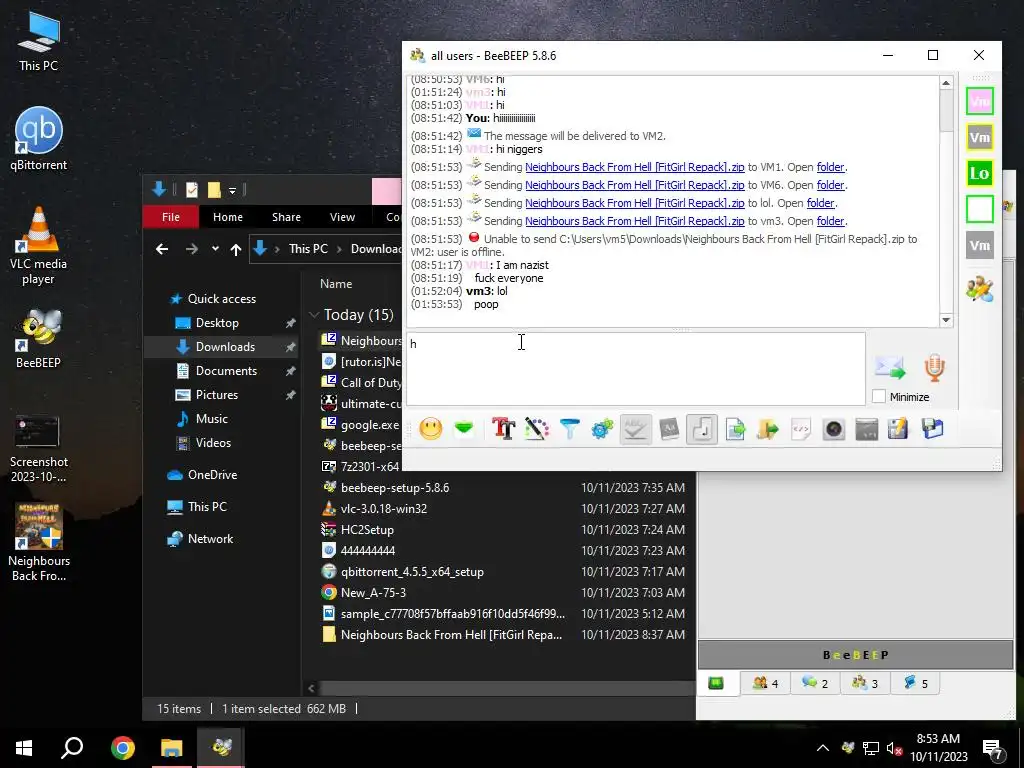
Task: Open folder link in the VM6 row
Action: [x=830, y=185]
